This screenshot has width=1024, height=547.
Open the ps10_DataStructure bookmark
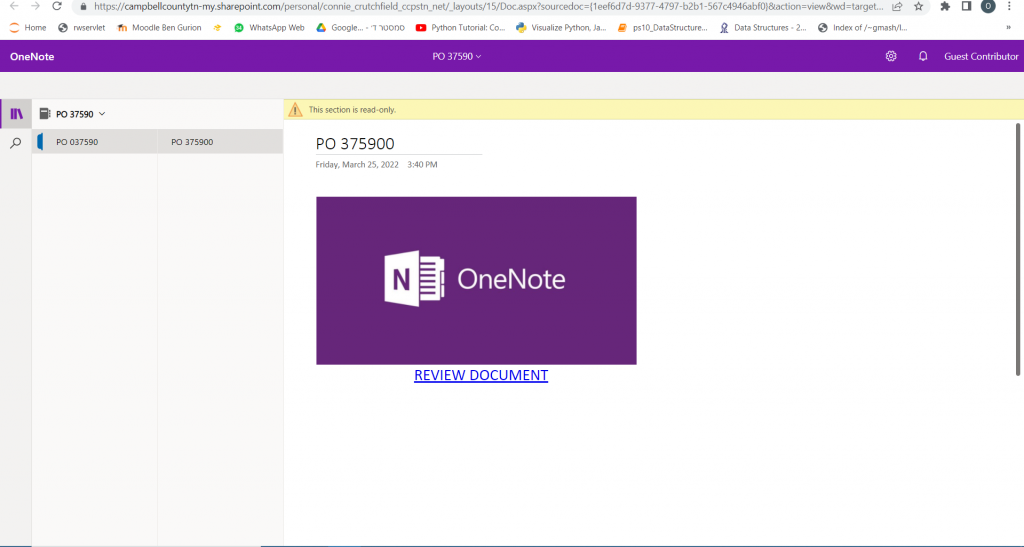[x=662, y=27]
